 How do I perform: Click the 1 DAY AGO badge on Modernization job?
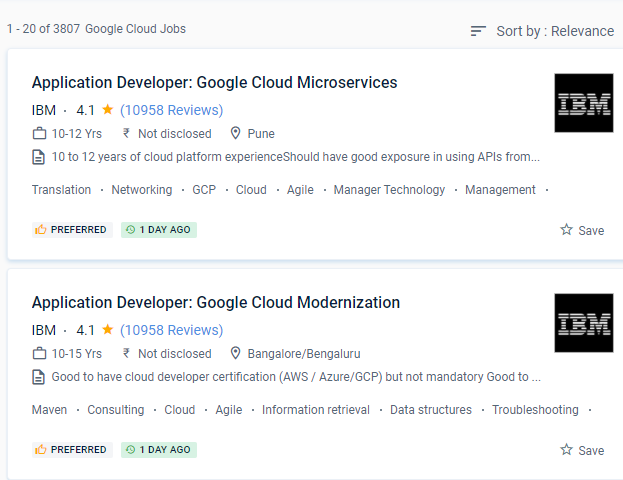(x=158, y=449)
